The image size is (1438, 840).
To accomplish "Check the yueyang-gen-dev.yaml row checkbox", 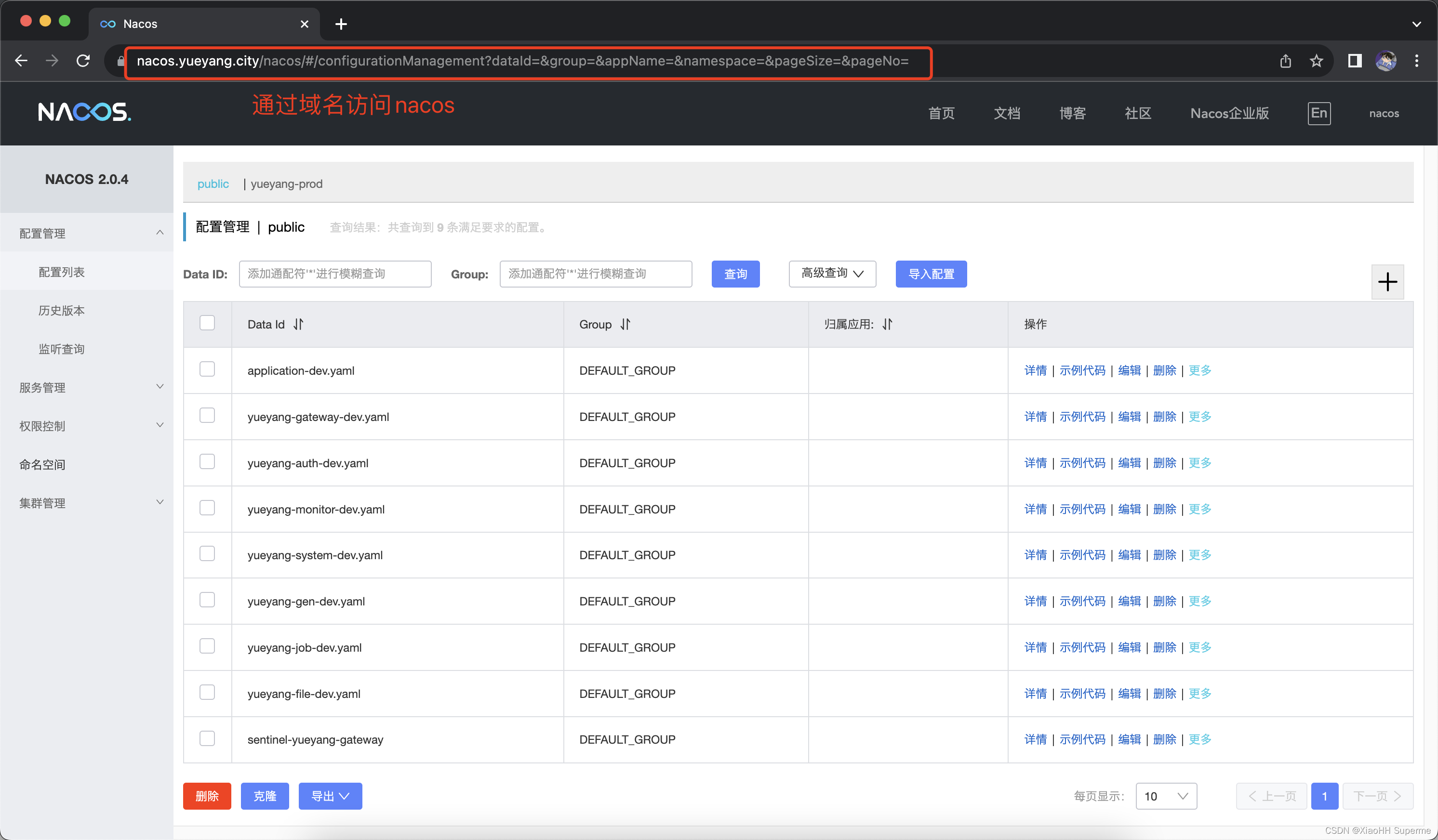I will click(x=207, y=600).
